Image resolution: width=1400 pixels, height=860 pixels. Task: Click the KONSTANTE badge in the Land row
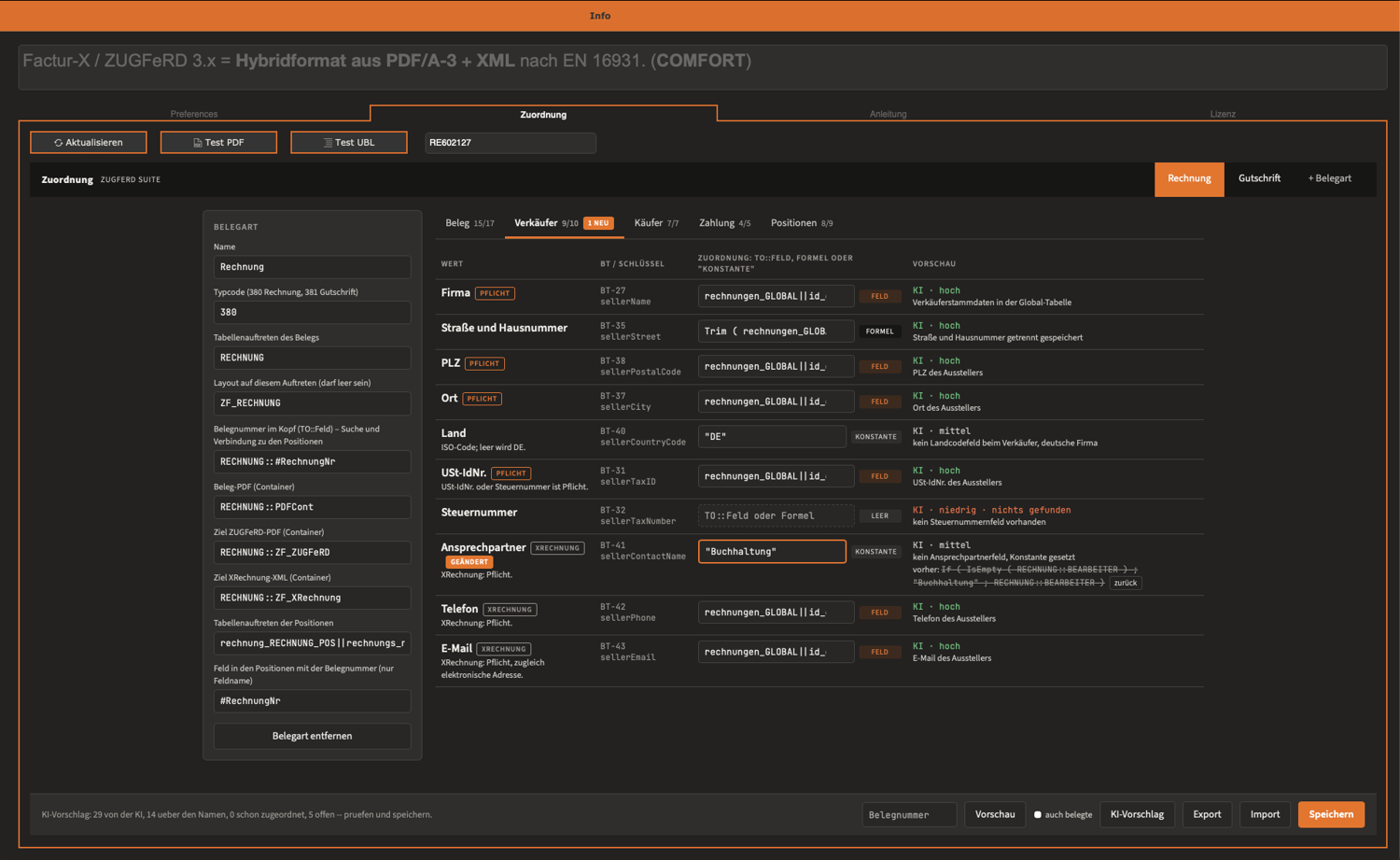coord(875,436)
